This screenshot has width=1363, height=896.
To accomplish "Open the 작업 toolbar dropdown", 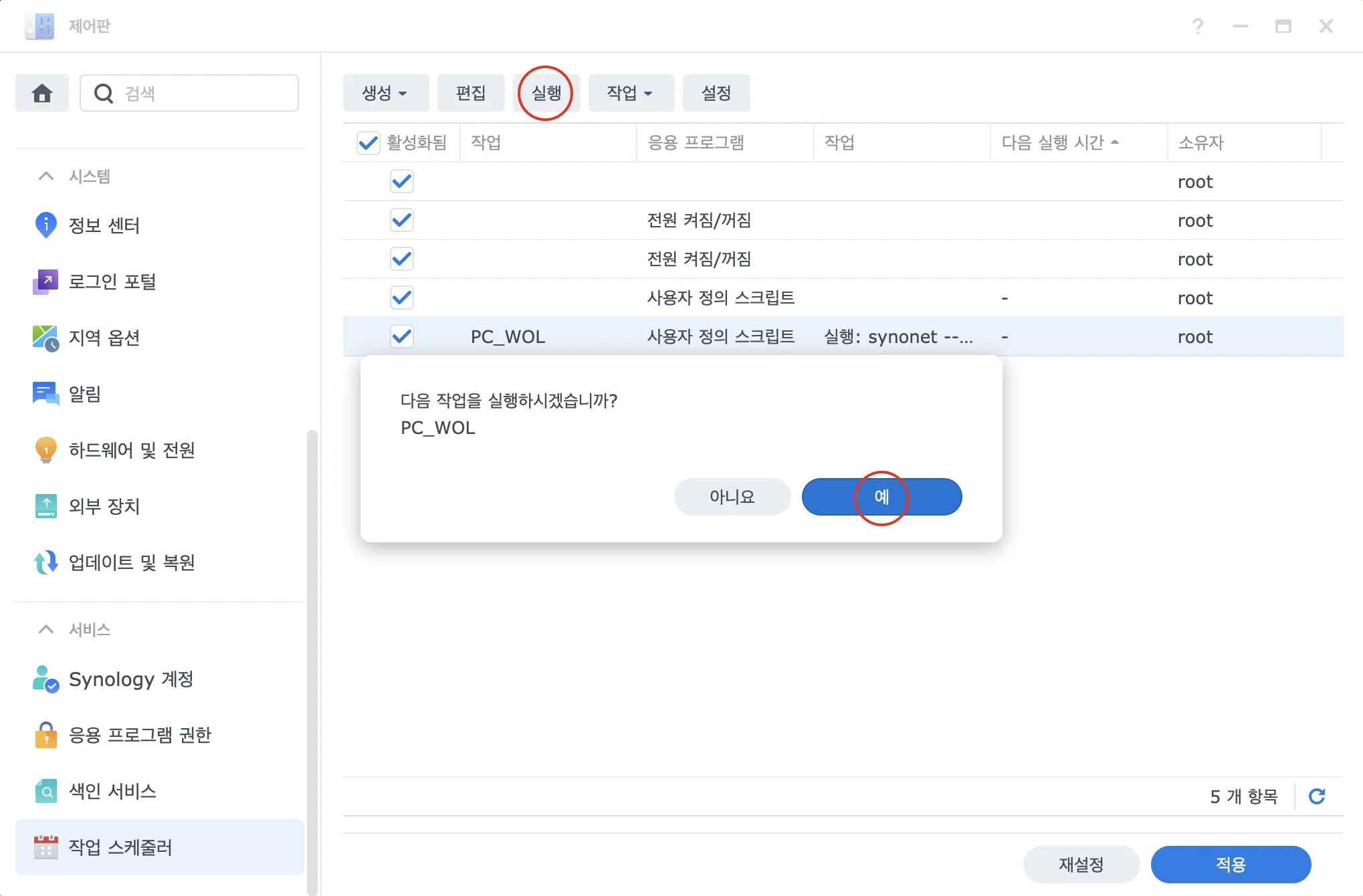I will click(630, 93).
